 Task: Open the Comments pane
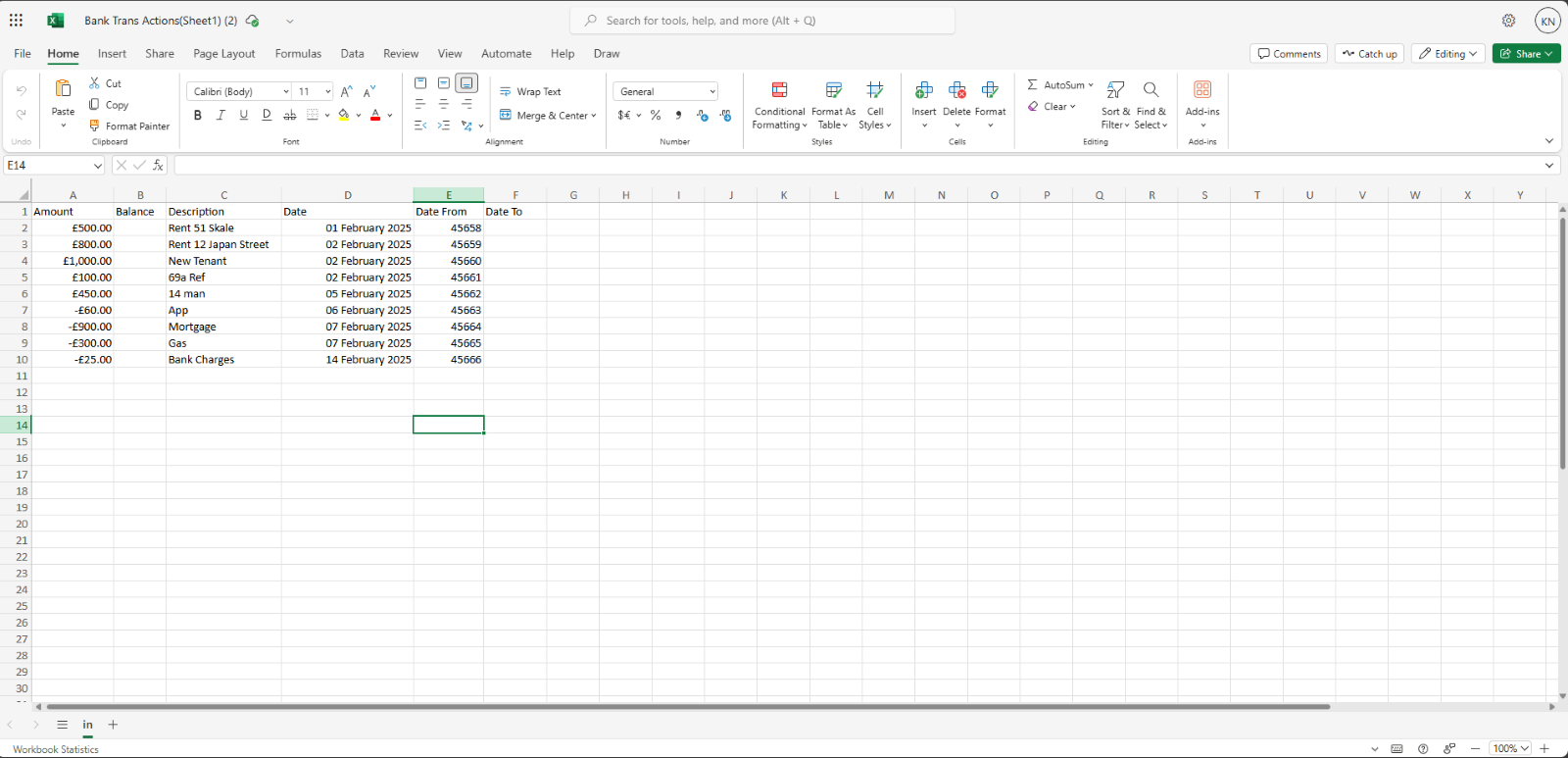(1290, 54)
